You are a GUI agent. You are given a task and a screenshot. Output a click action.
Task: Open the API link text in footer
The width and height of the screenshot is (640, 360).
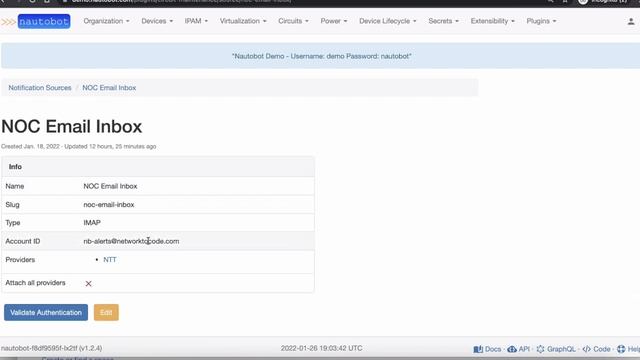(x=524, y=349)
